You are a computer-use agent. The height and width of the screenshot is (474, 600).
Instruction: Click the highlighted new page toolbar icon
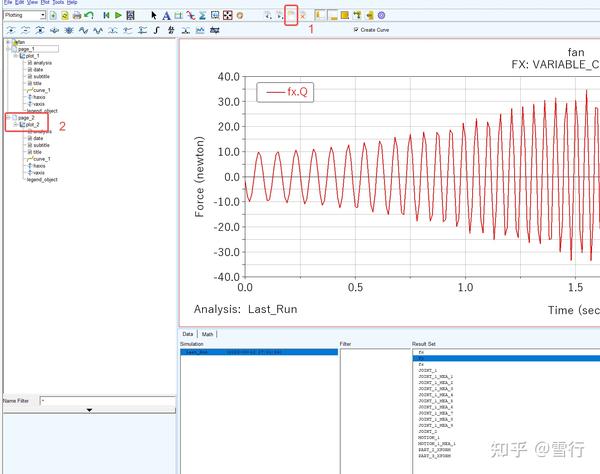pos(291,15)
